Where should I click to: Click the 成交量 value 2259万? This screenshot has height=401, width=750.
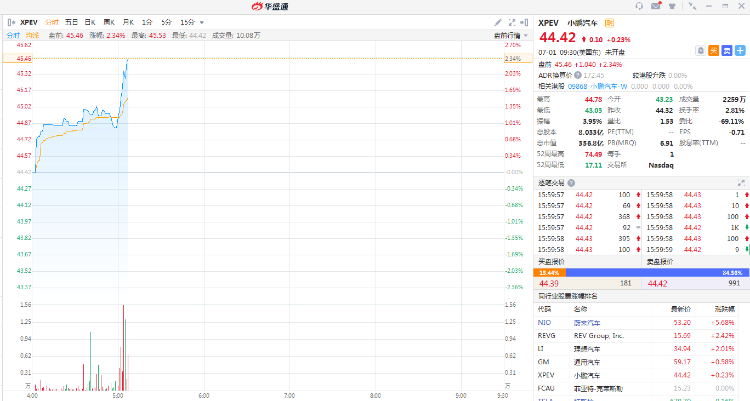(734, 100)
